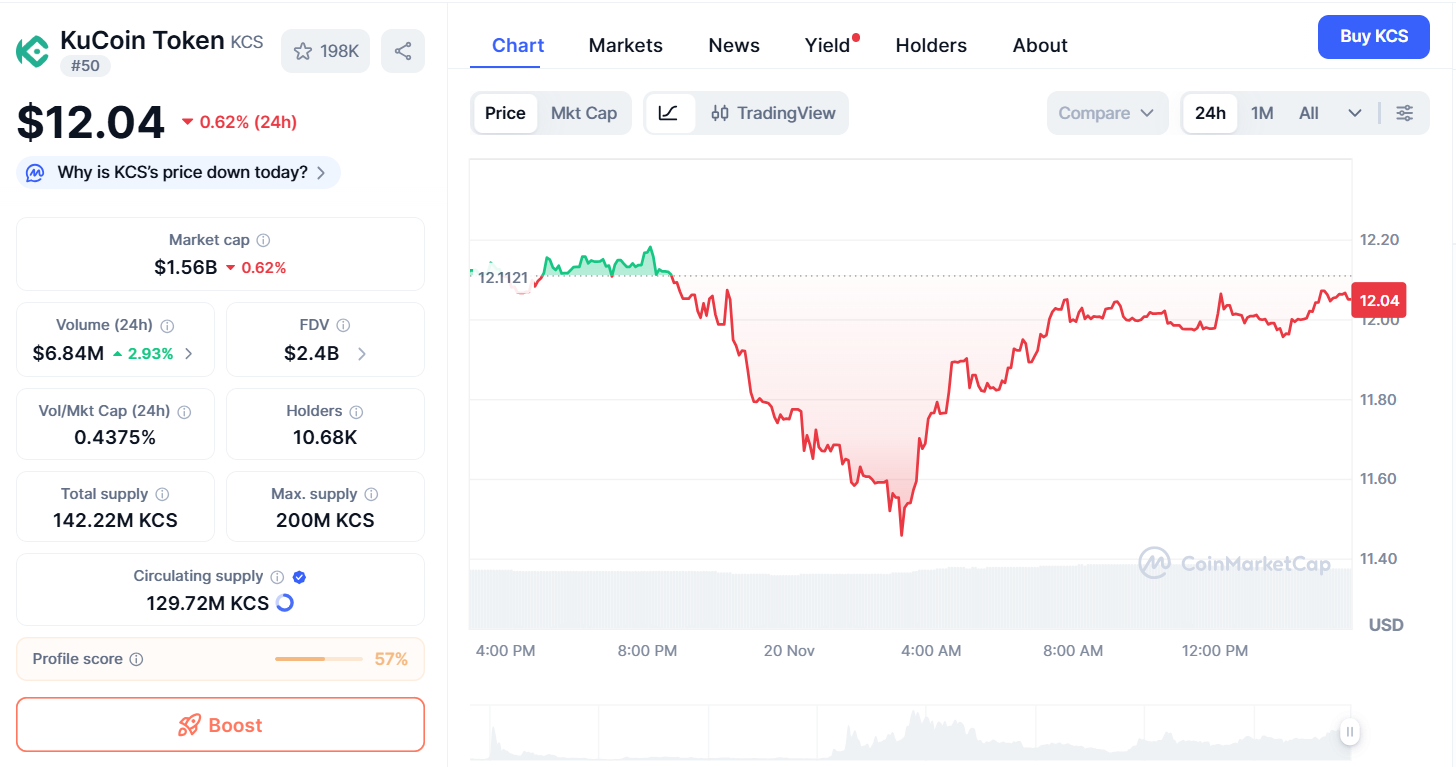Click the Buy KCS button
The width and height of the screenshot is (1456, 767).
pos(1373,37)
